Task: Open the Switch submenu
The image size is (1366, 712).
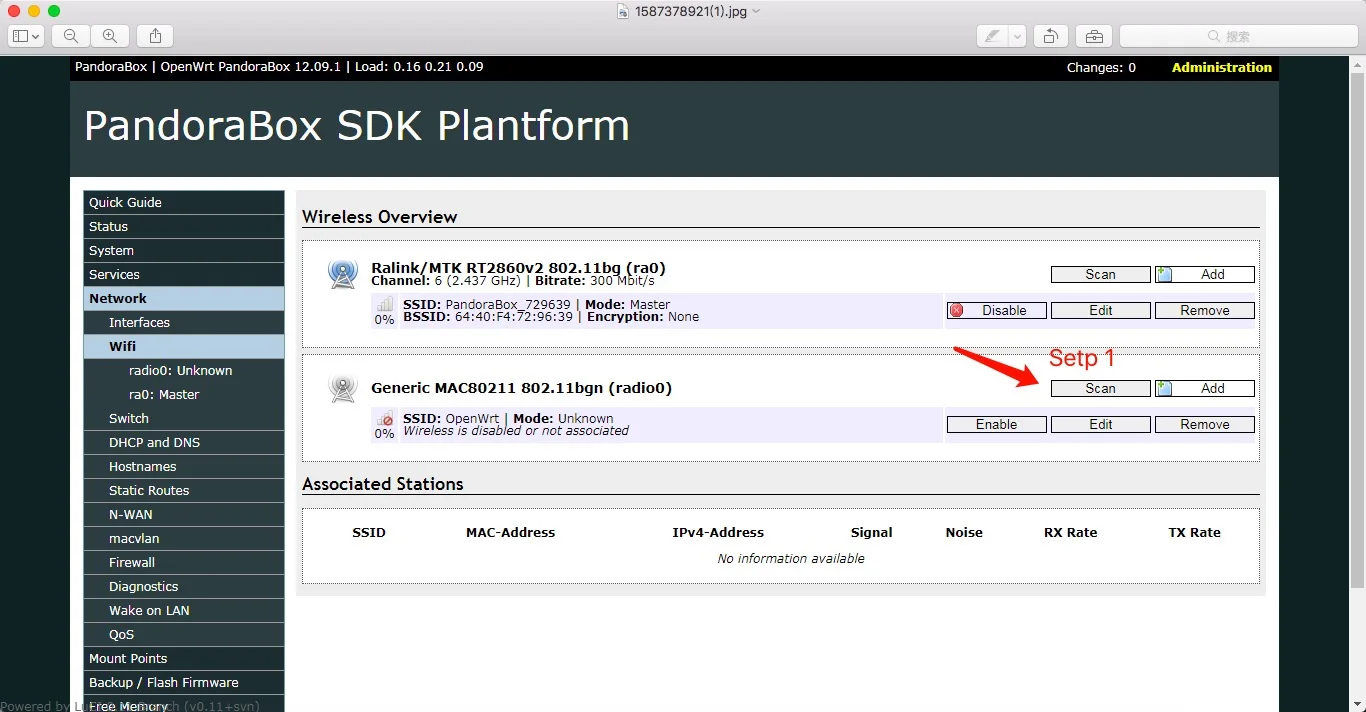Action: point(184,418)
